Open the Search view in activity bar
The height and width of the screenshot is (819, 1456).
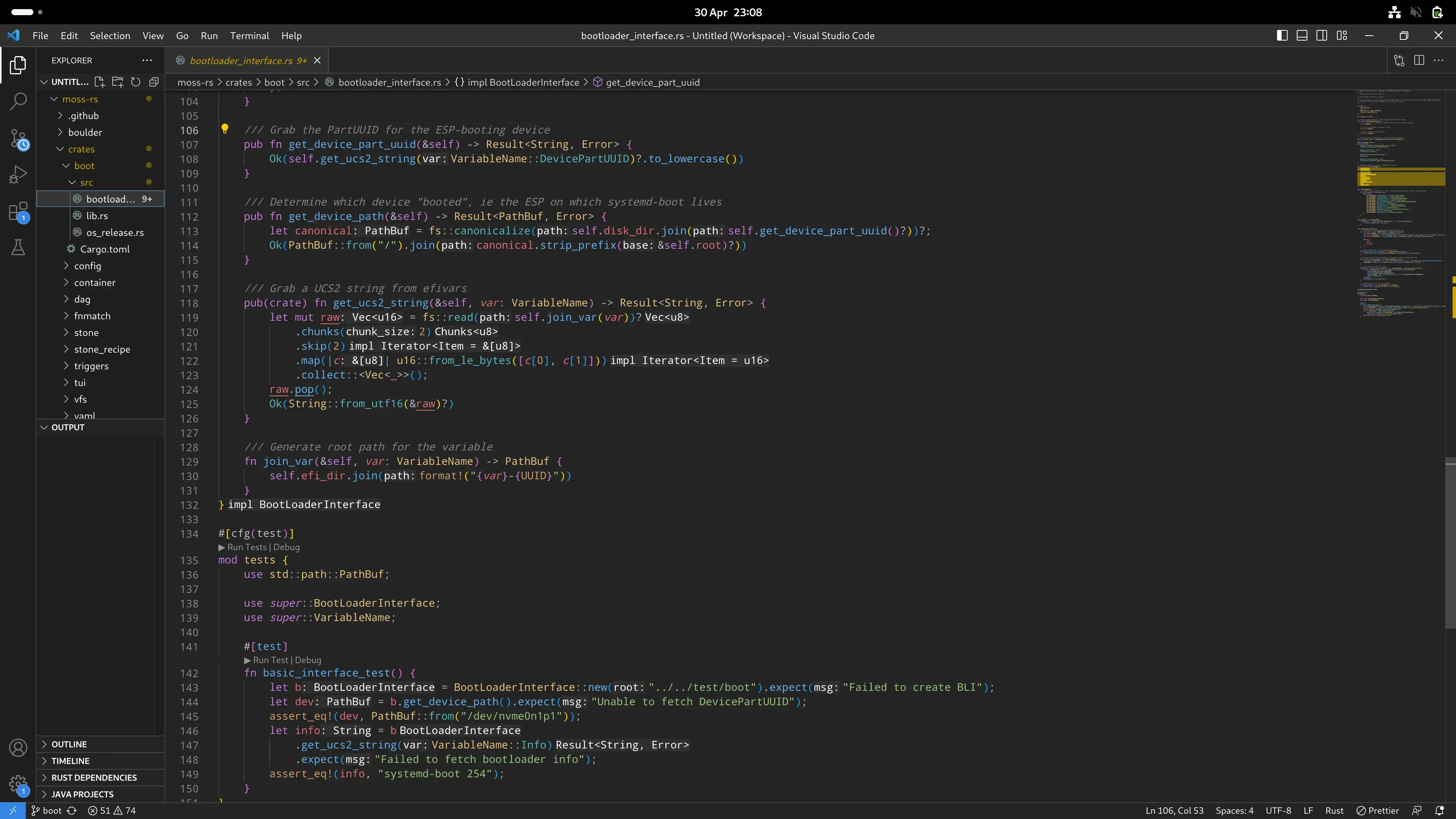(x=18, y=102)
